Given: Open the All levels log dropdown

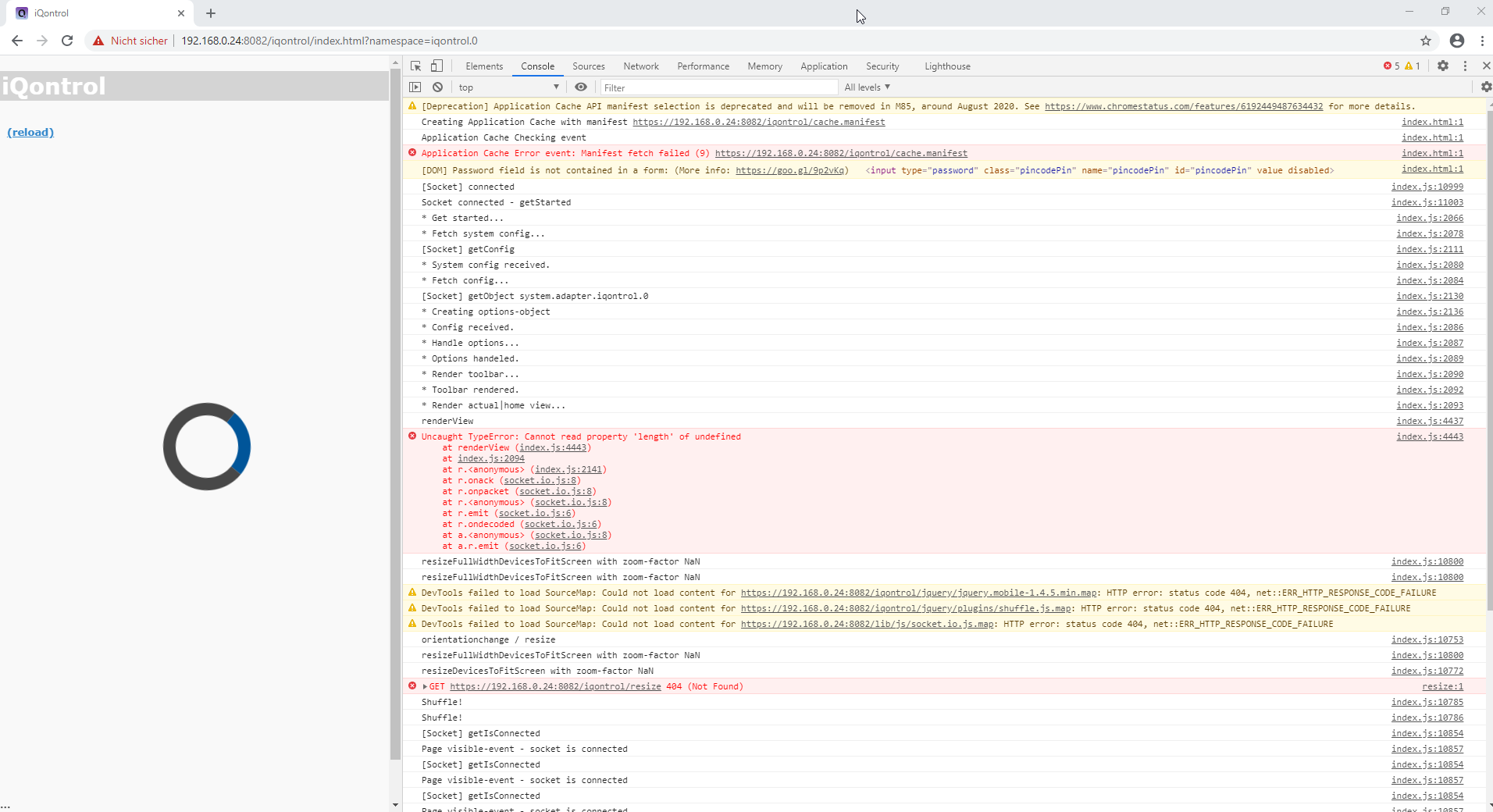Looking at the screenshot, I should pos(867,87).
